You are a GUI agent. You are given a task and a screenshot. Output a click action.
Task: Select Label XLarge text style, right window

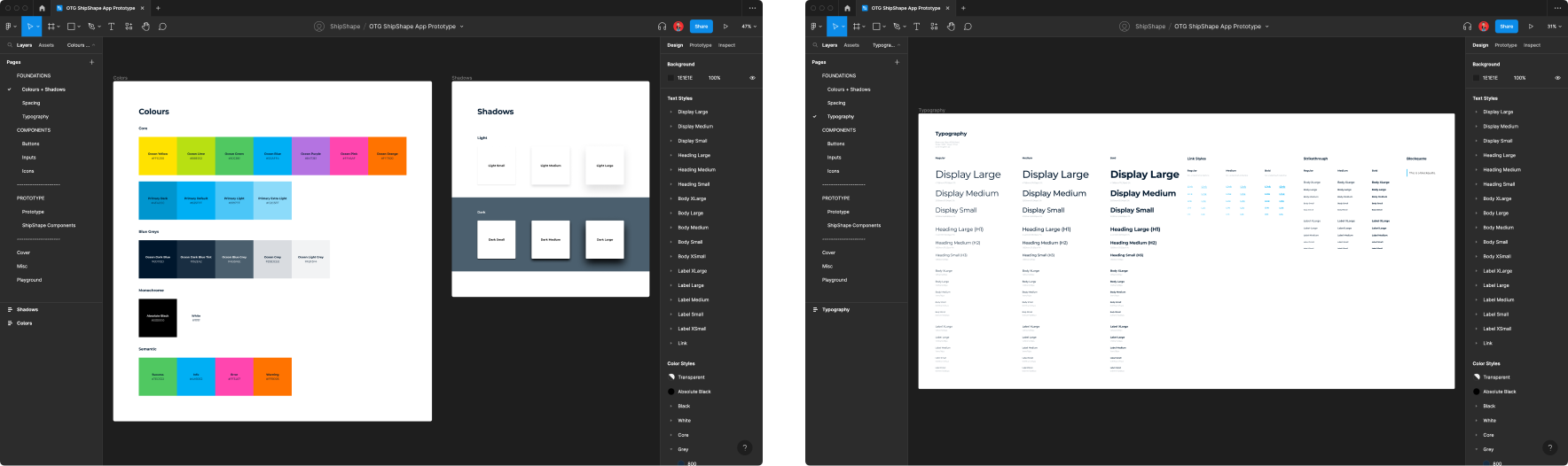1498,271
